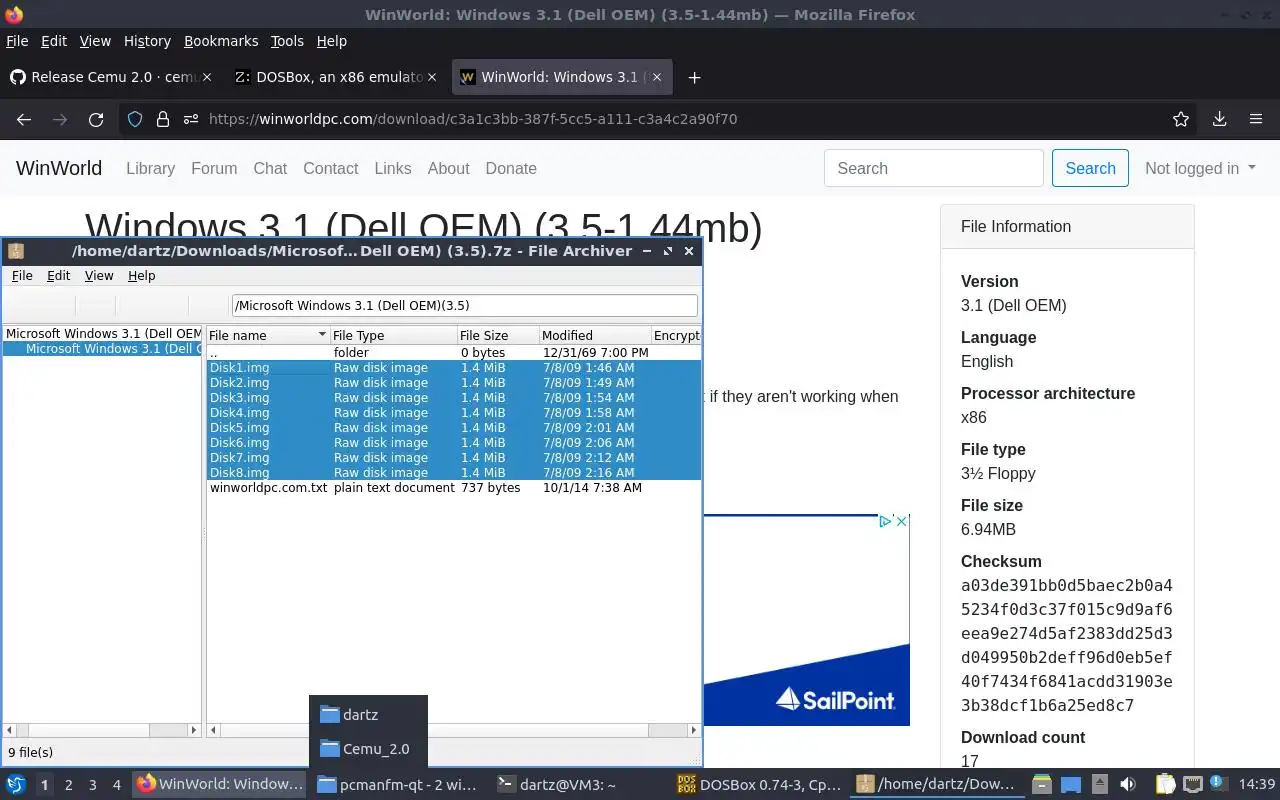Open the dartz@VM3 terminal taskbar entry

pyautogui.click(x=577, y=785)
